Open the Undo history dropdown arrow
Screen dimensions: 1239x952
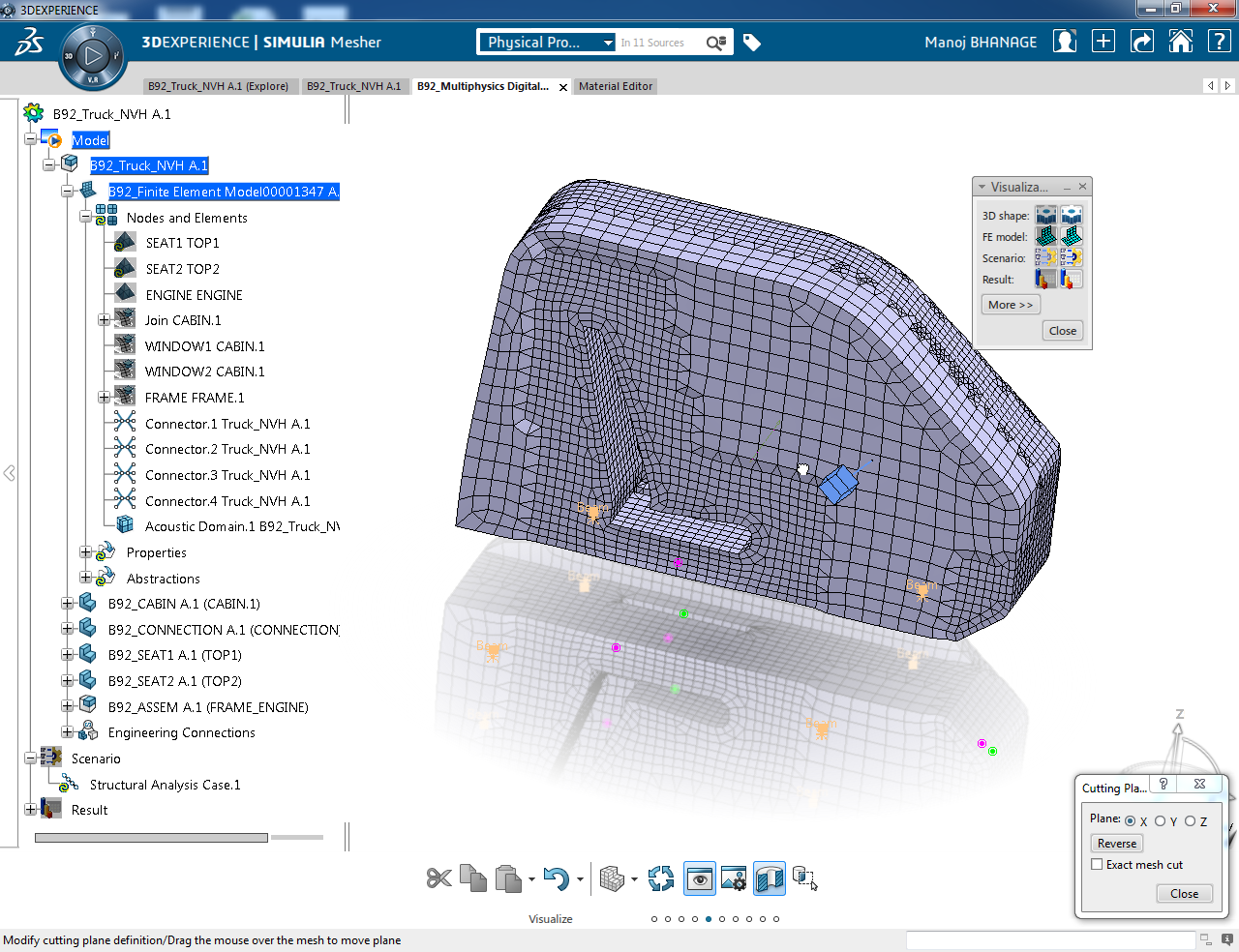pos(580,879)
